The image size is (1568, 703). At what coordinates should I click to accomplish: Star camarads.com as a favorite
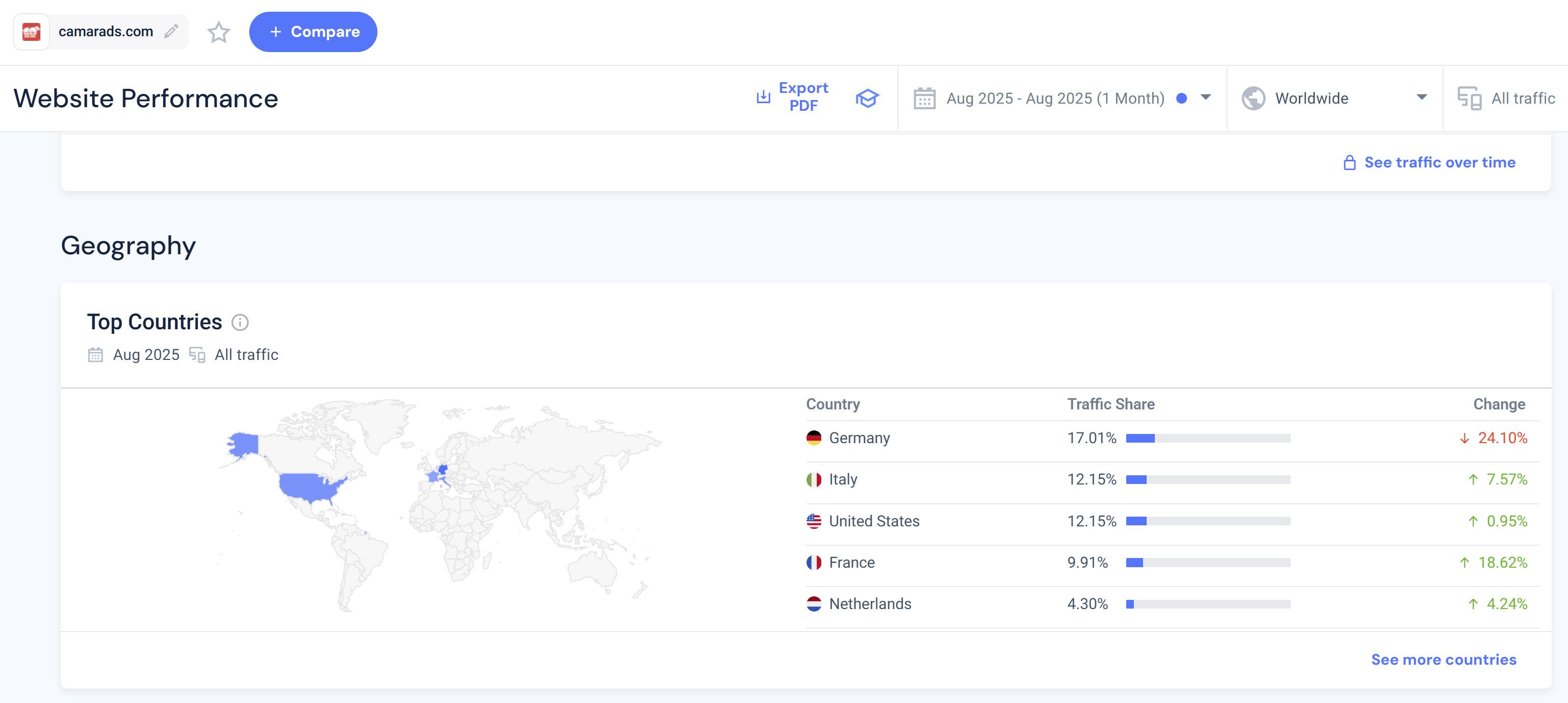[x=219, y=32]
